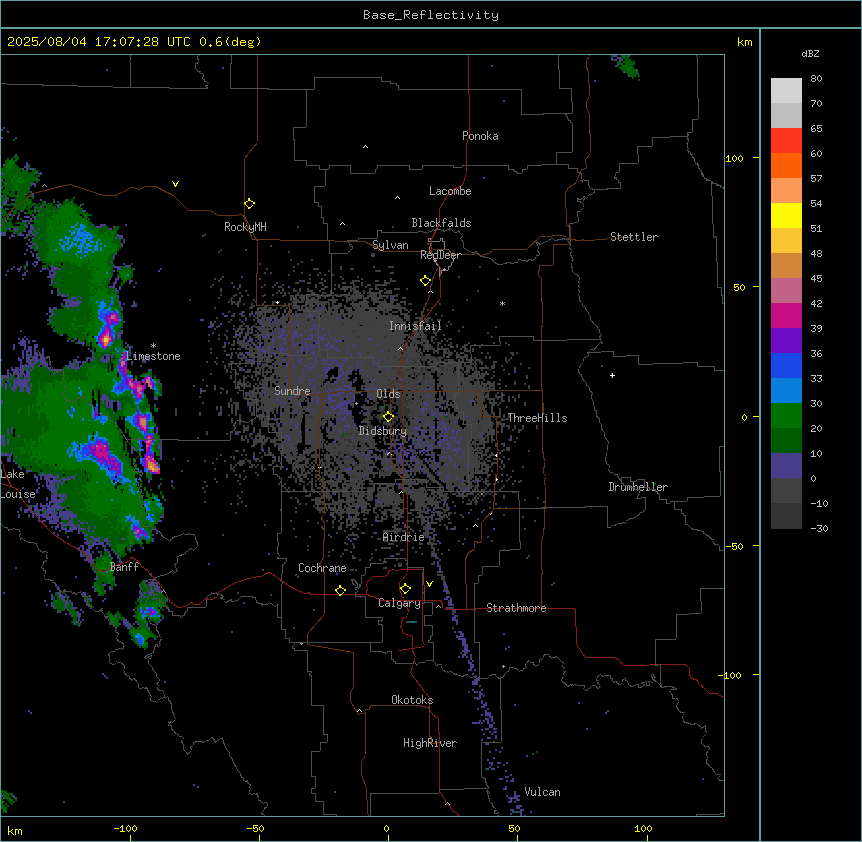This screenshot has height=842, width=862.
Task: Click the light blue 30-33 legend swatch
Action: coord(786,391)
